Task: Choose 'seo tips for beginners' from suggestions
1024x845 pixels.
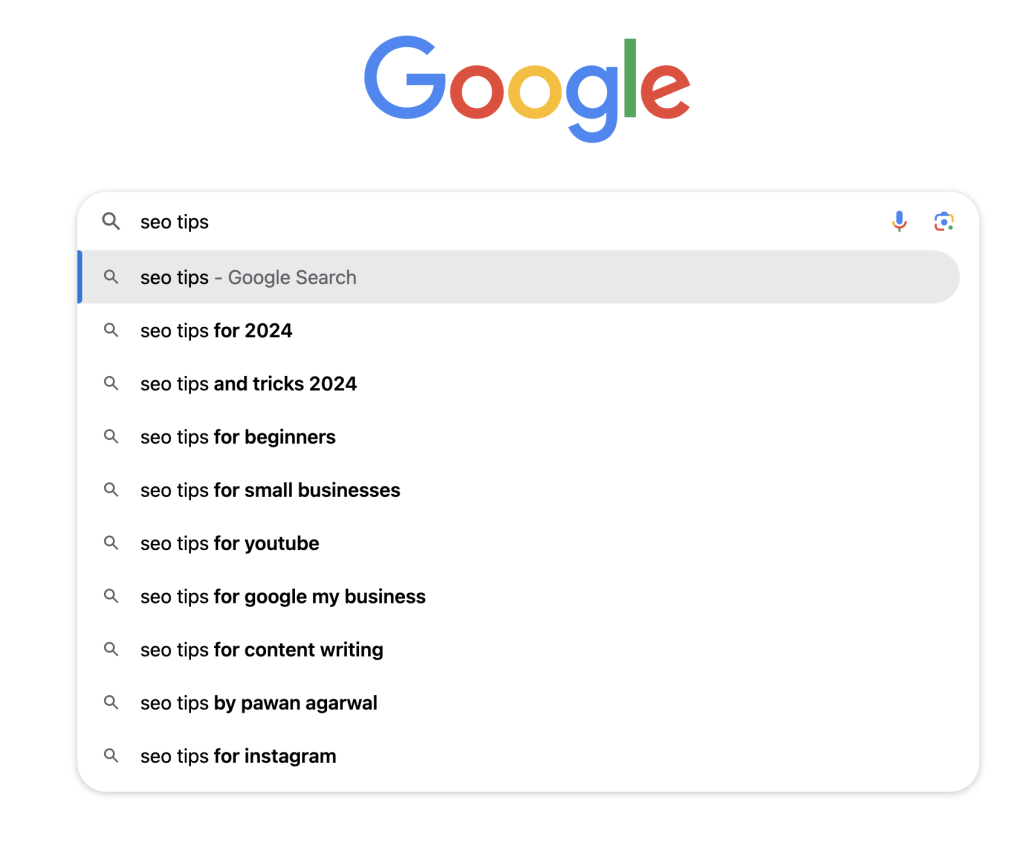Action: pyautogui.click(x=237, y=437)
